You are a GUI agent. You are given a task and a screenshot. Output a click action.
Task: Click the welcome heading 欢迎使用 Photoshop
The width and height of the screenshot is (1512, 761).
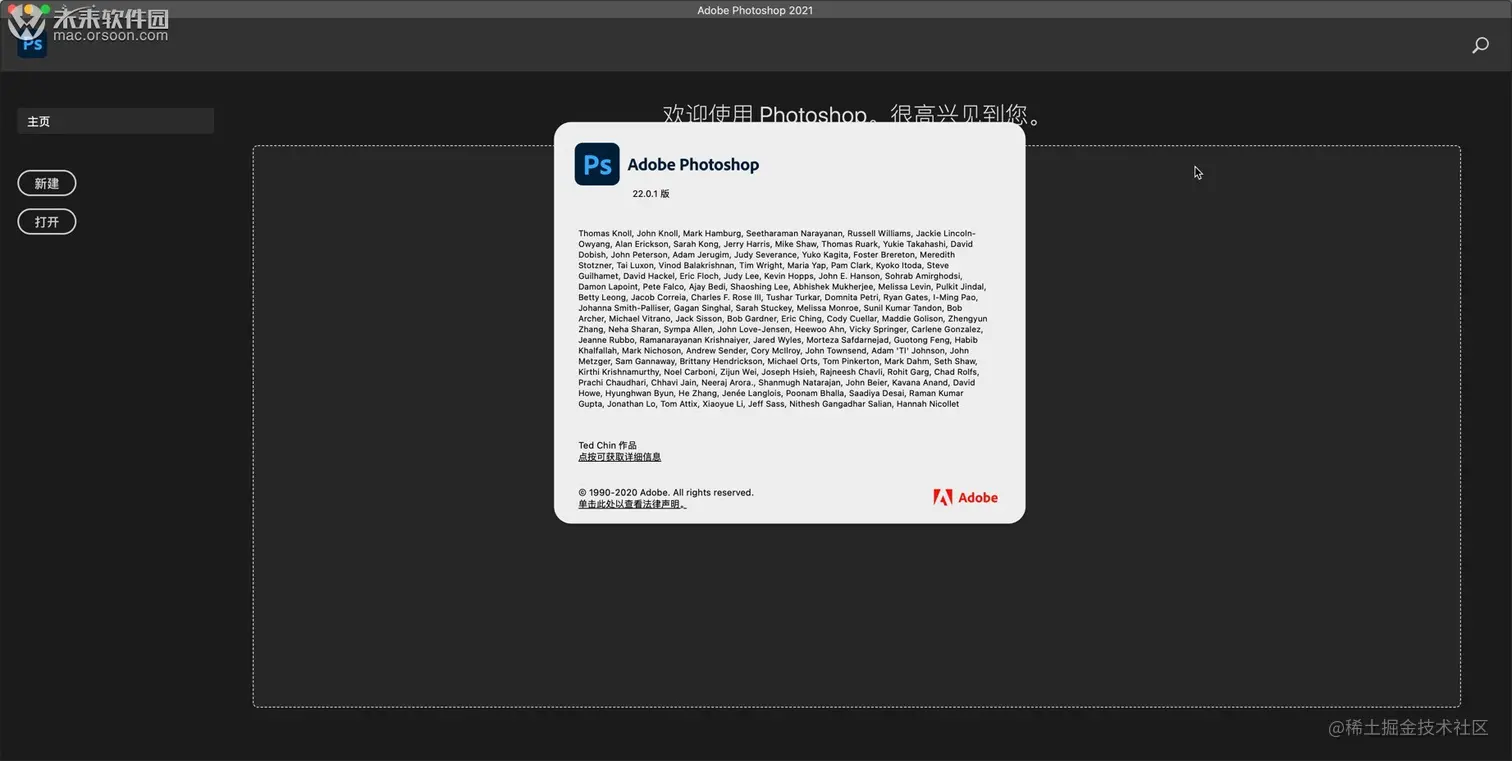(x=852, y=114)
